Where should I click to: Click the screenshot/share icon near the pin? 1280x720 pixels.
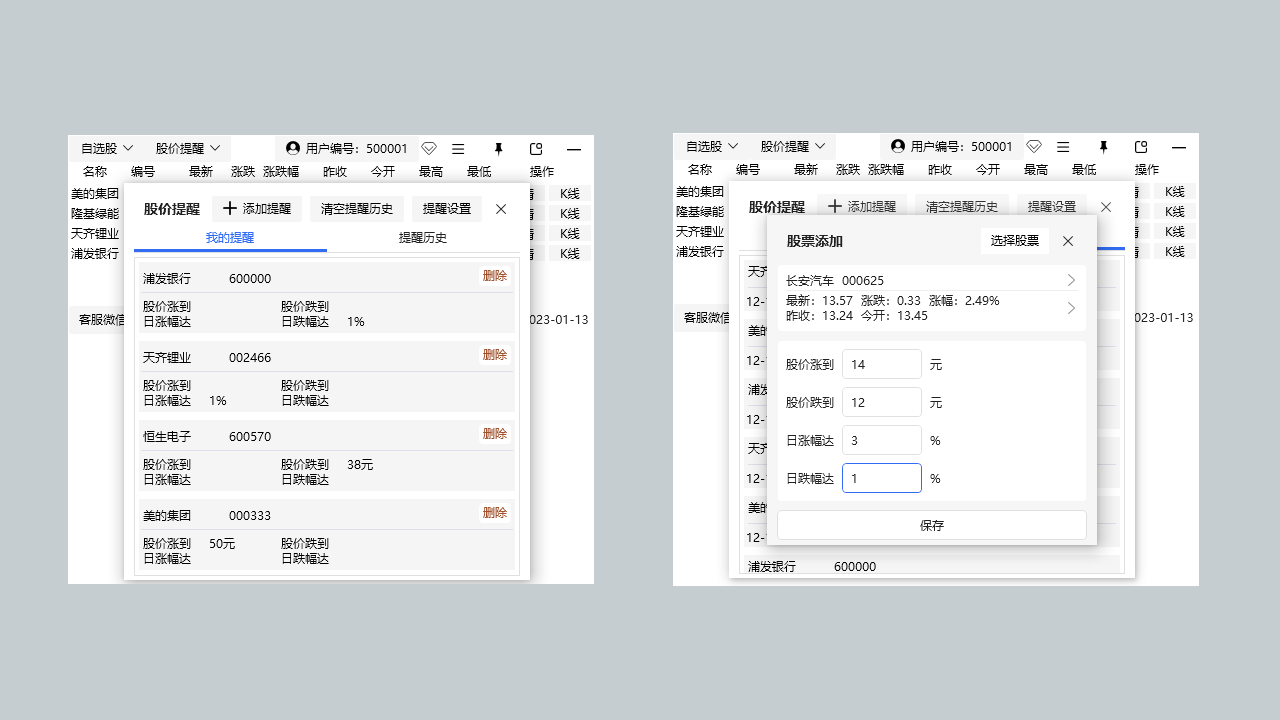[536, 147]
